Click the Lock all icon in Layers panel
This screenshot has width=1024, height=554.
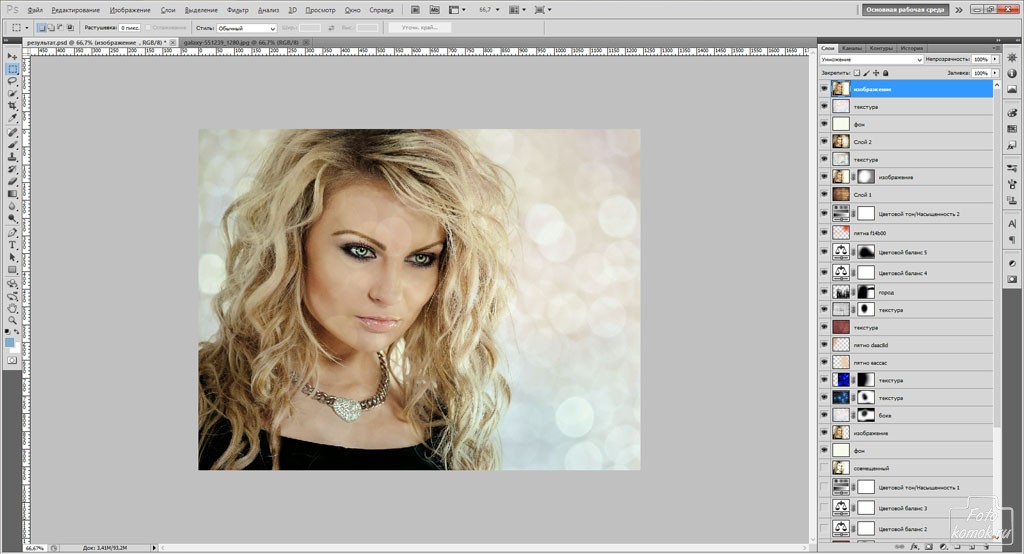click(x=887, y=73)
